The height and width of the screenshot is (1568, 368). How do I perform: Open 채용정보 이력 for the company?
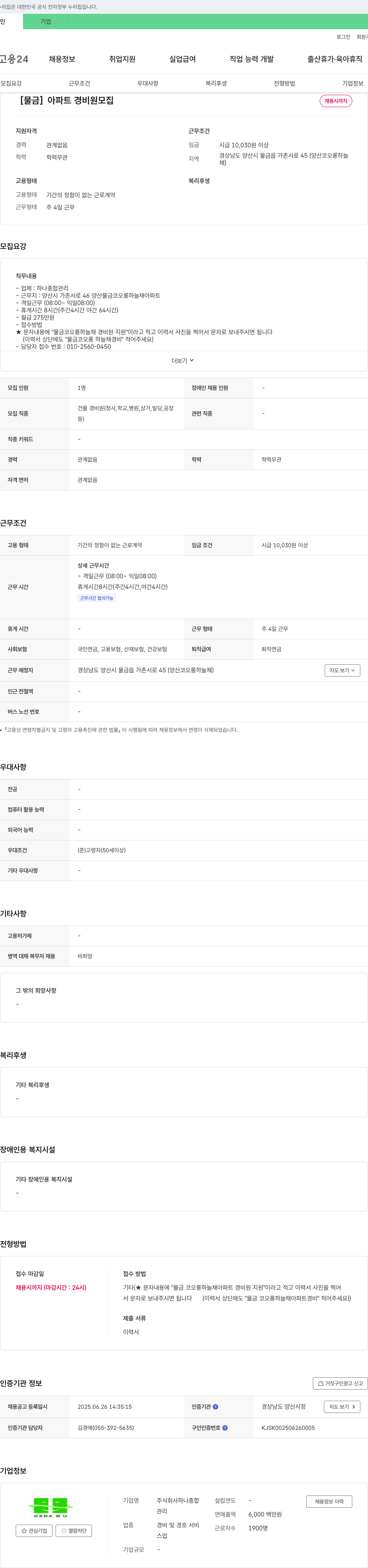[329, 1502]
